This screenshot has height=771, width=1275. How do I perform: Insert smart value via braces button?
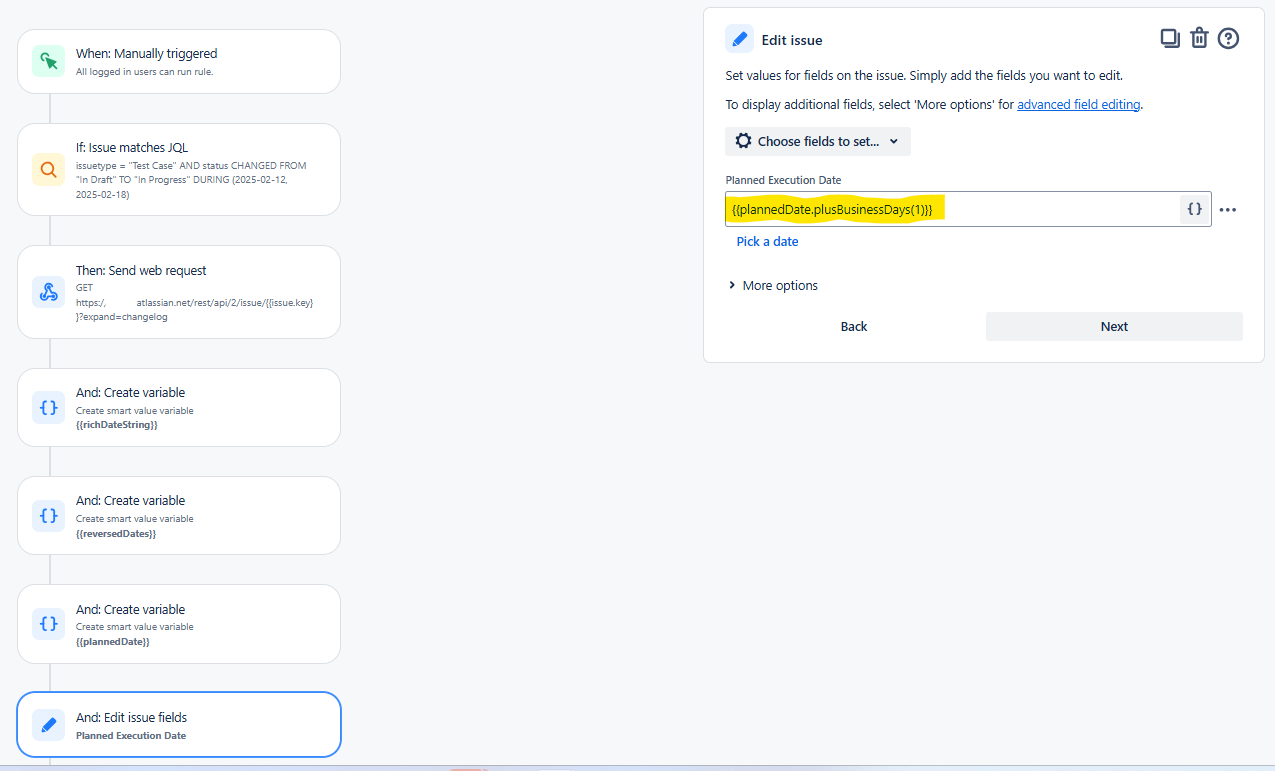pyautogui.click(x=1195, y=209)
